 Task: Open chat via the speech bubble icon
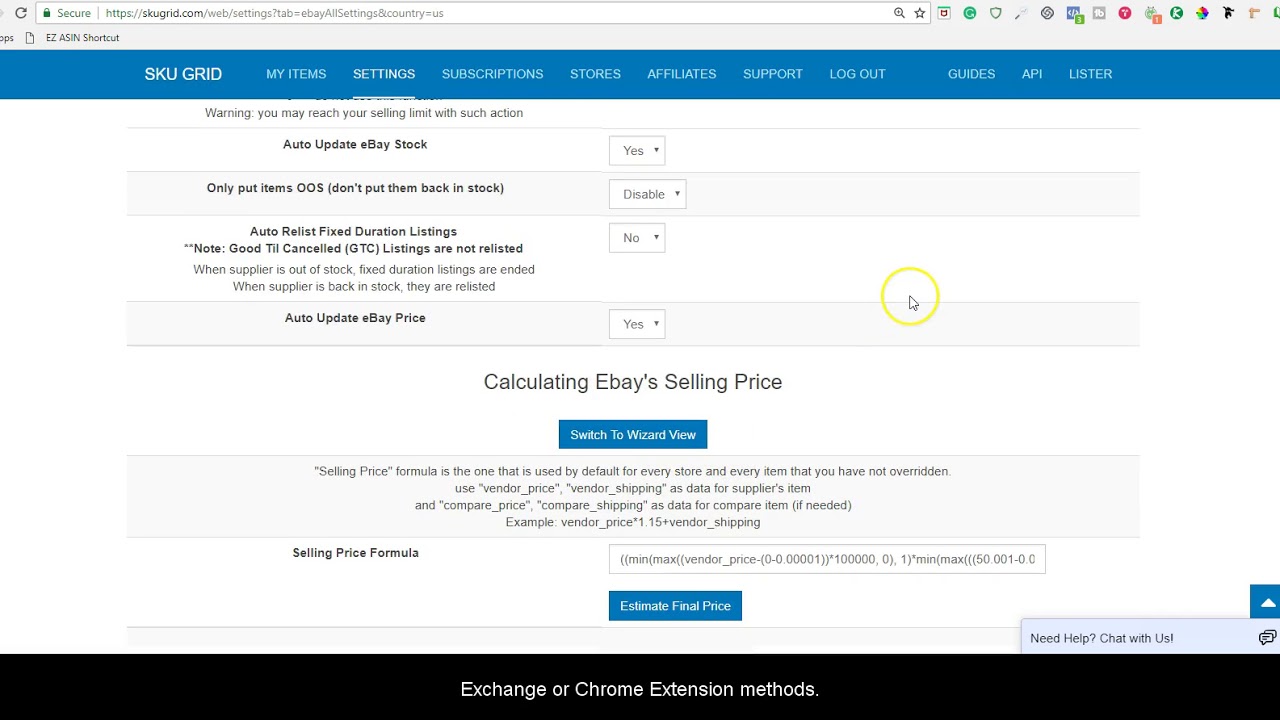tap(1267, 638)
